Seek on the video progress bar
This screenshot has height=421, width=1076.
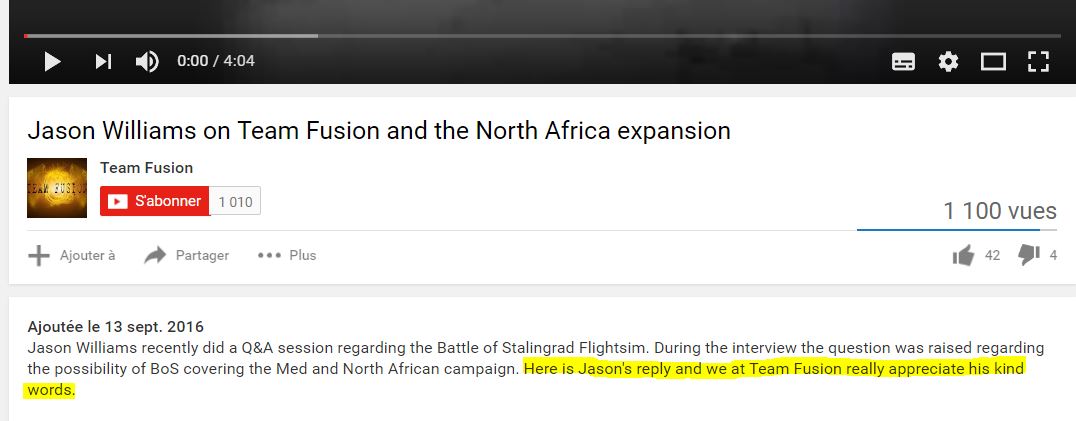[542, 36]
